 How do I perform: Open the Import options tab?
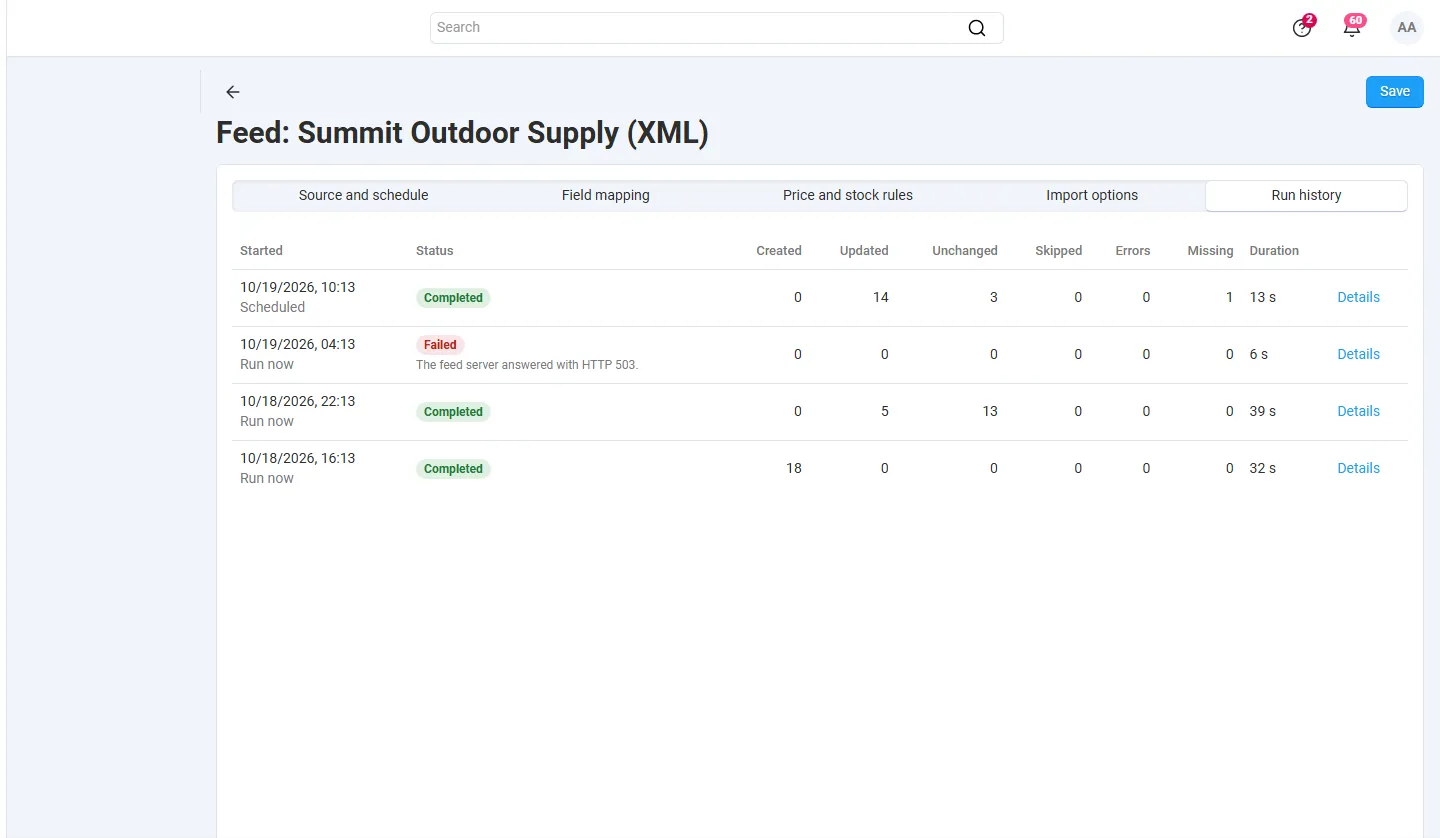1092,196
